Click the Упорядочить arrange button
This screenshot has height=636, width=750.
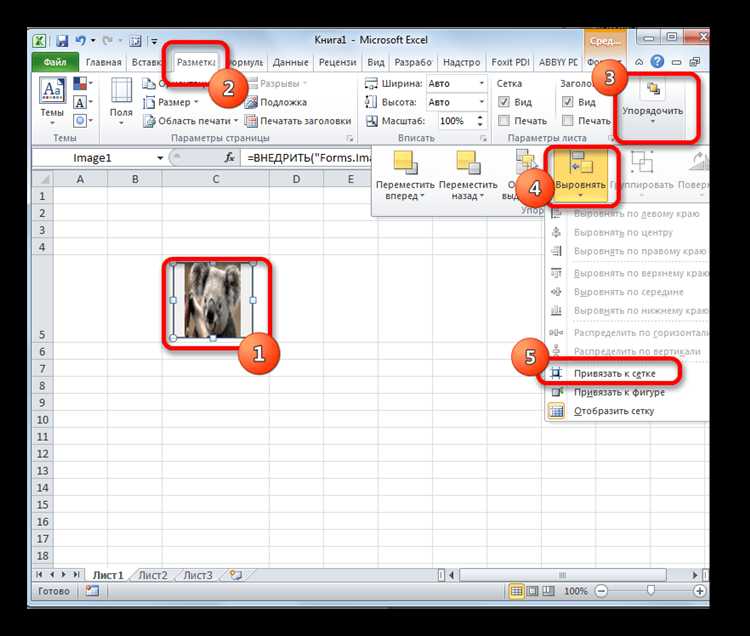652,105
